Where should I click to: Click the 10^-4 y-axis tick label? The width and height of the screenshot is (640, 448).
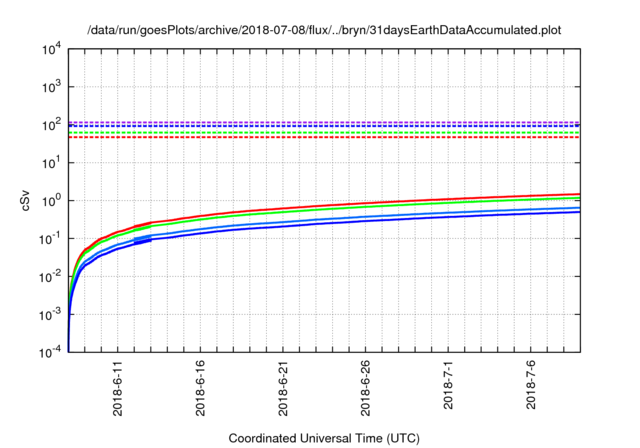tap(50, 352)
